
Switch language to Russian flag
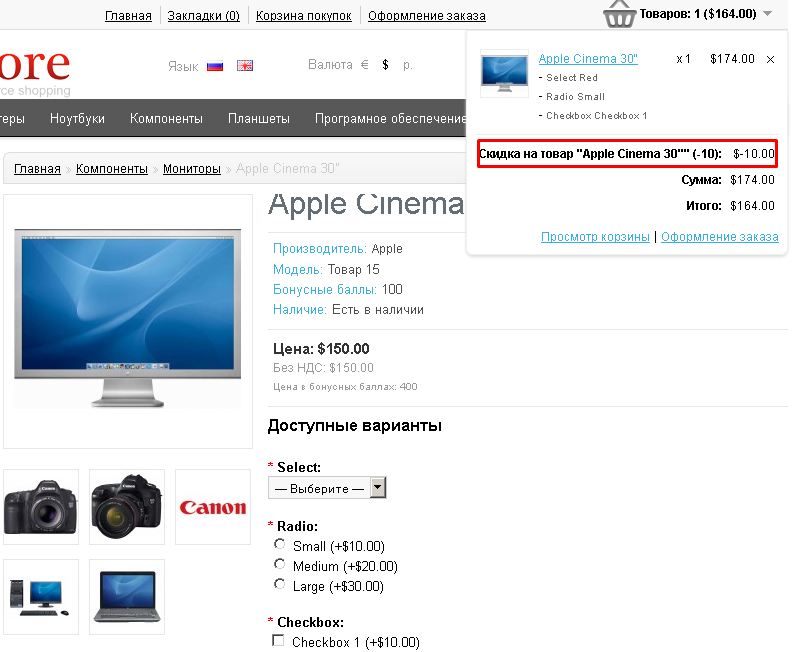click(x=215, y=66)
